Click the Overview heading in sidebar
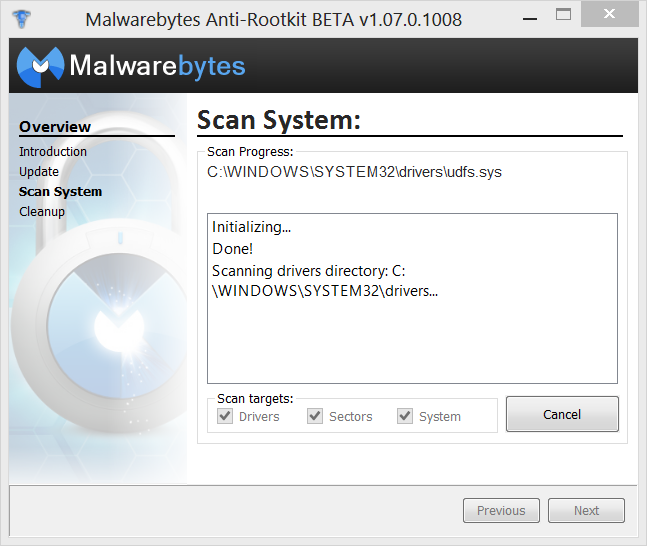Screen dimensions: 647x546 pos(55,127)
